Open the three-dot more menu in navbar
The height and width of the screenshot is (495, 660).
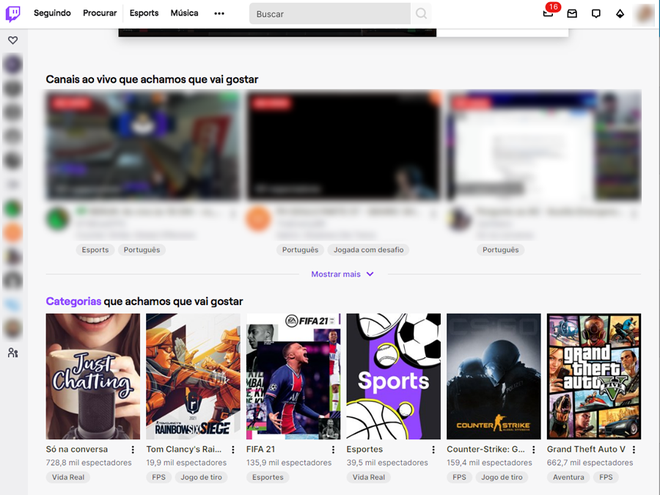pyautogui.click(x=219, y=13)
